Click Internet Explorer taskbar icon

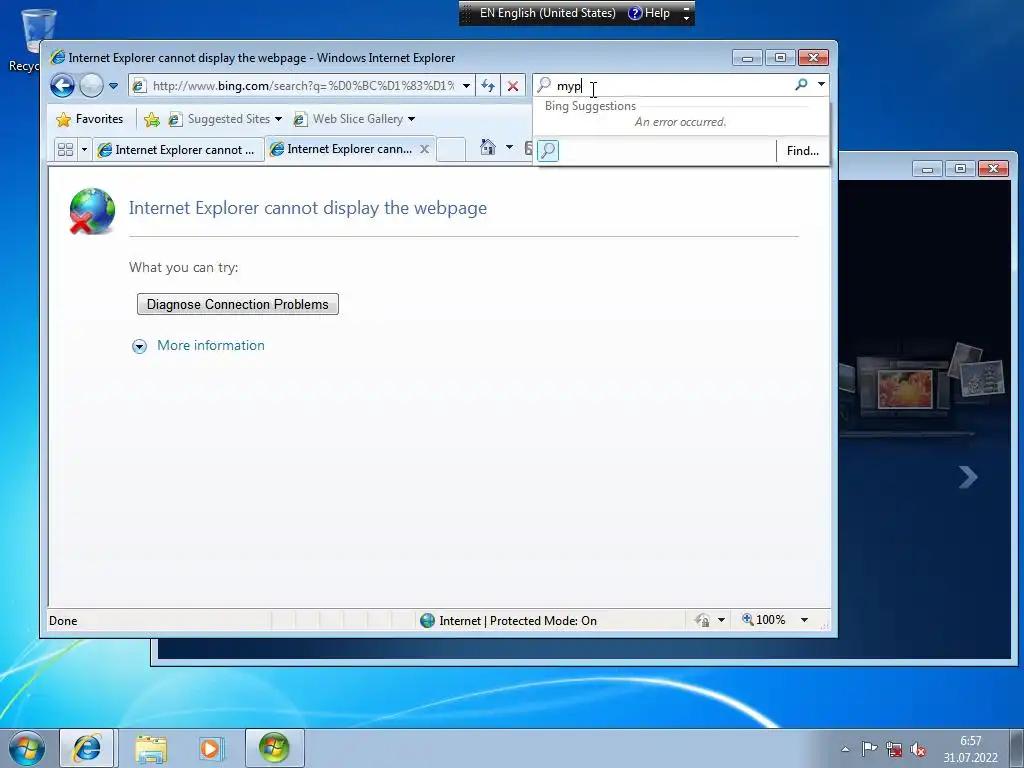87,748
